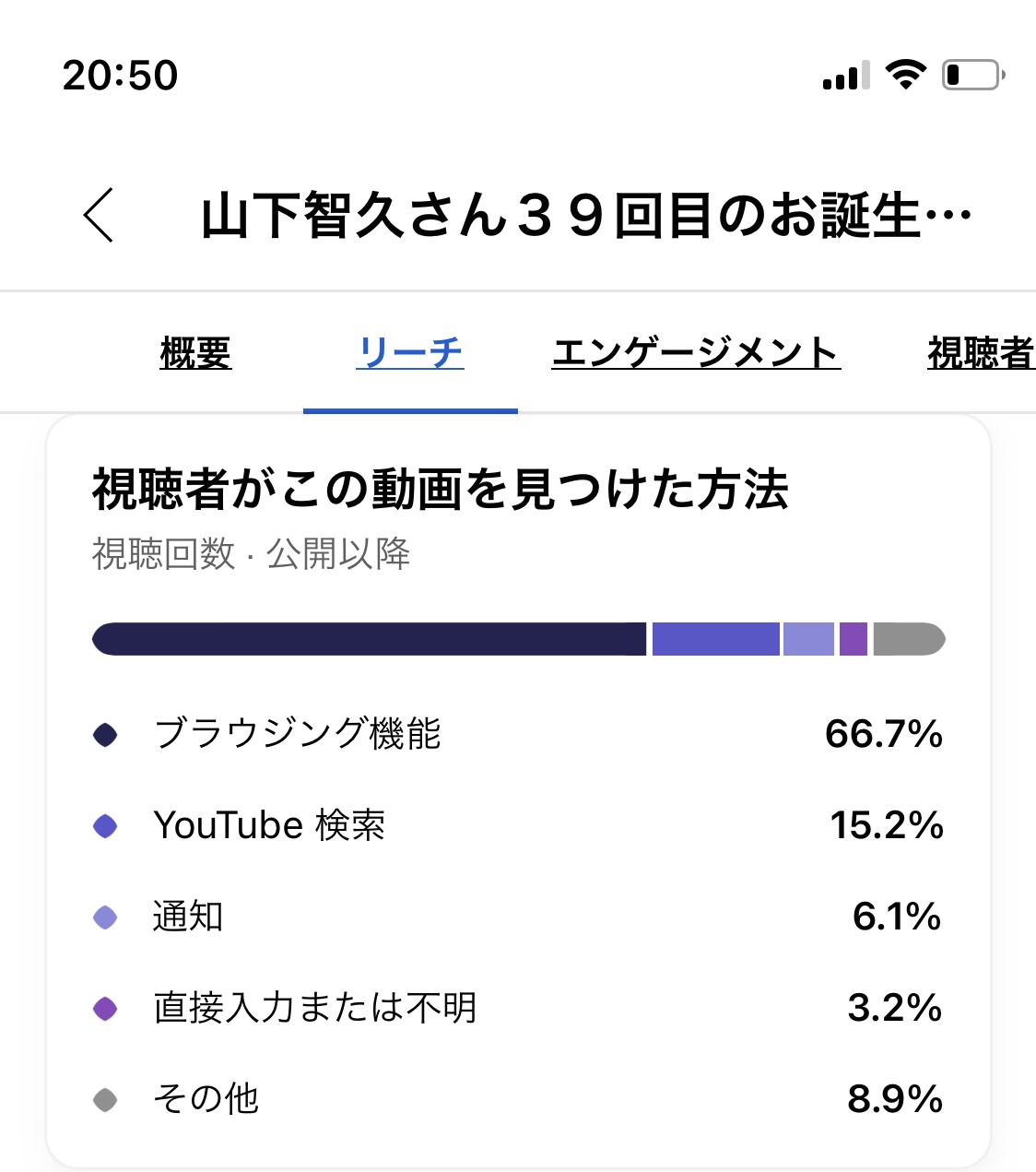The image size is (1036, 1172).
Task: Open the 概要 tab
Action: click(x=195, y=353)
